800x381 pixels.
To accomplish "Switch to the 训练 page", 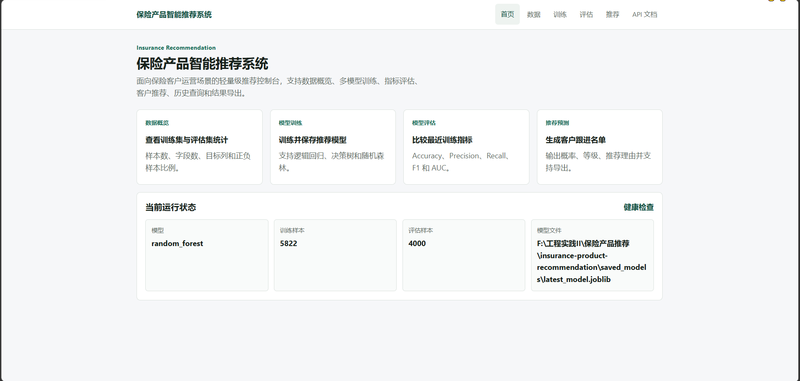I will [560, 14].
